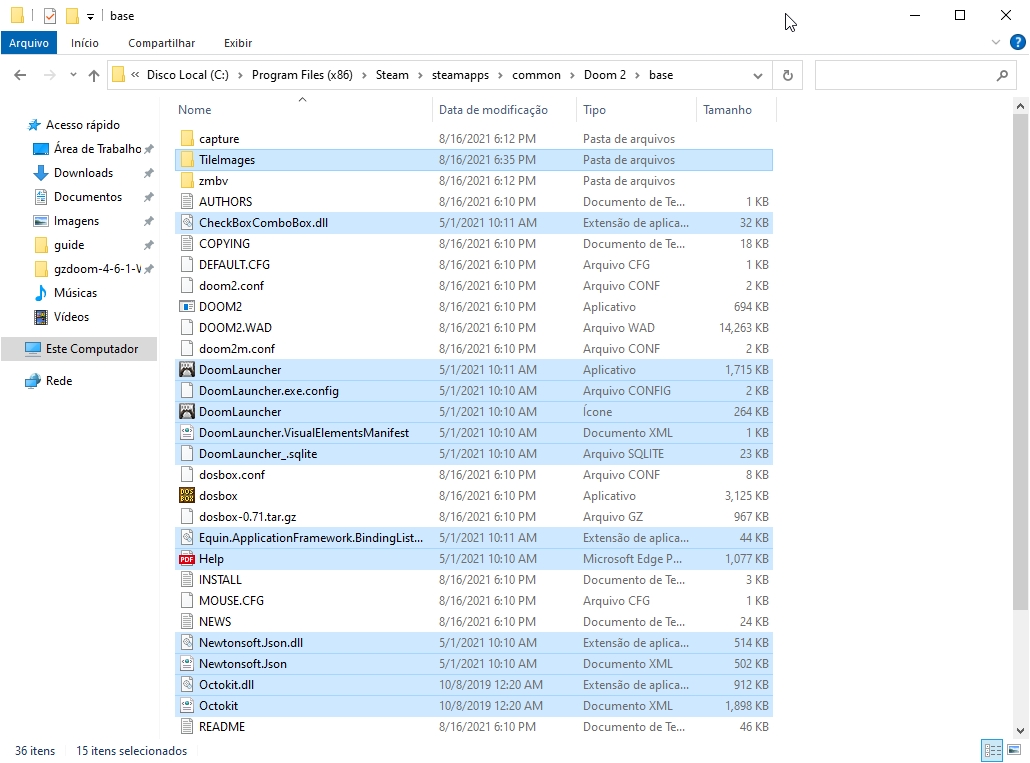Open Documentos in sidebar

(88, 197)
